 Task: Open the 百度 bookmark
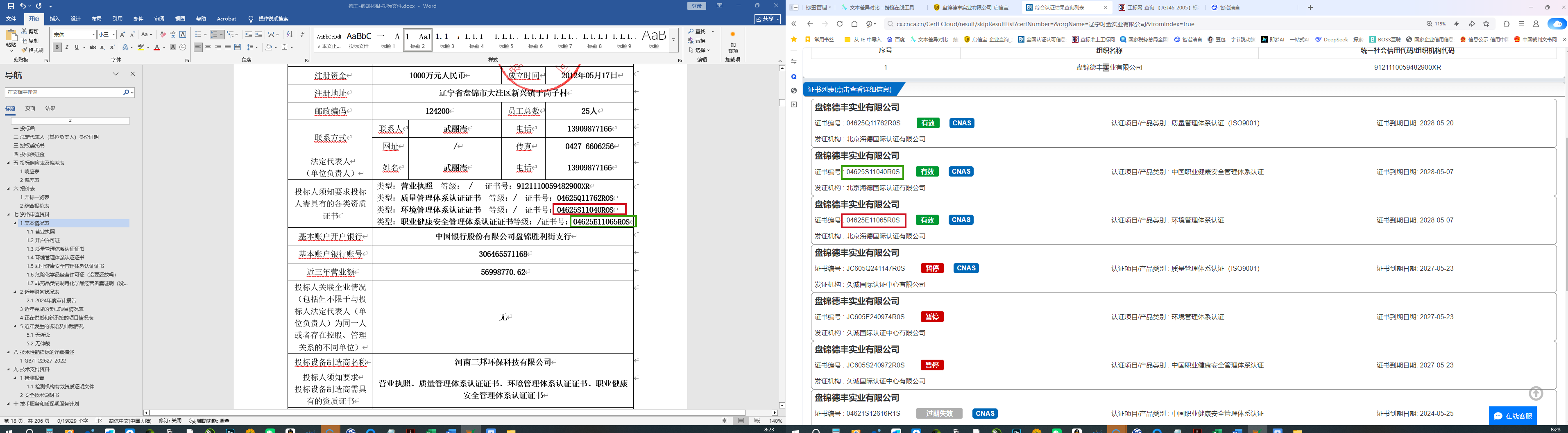(896, 40)
